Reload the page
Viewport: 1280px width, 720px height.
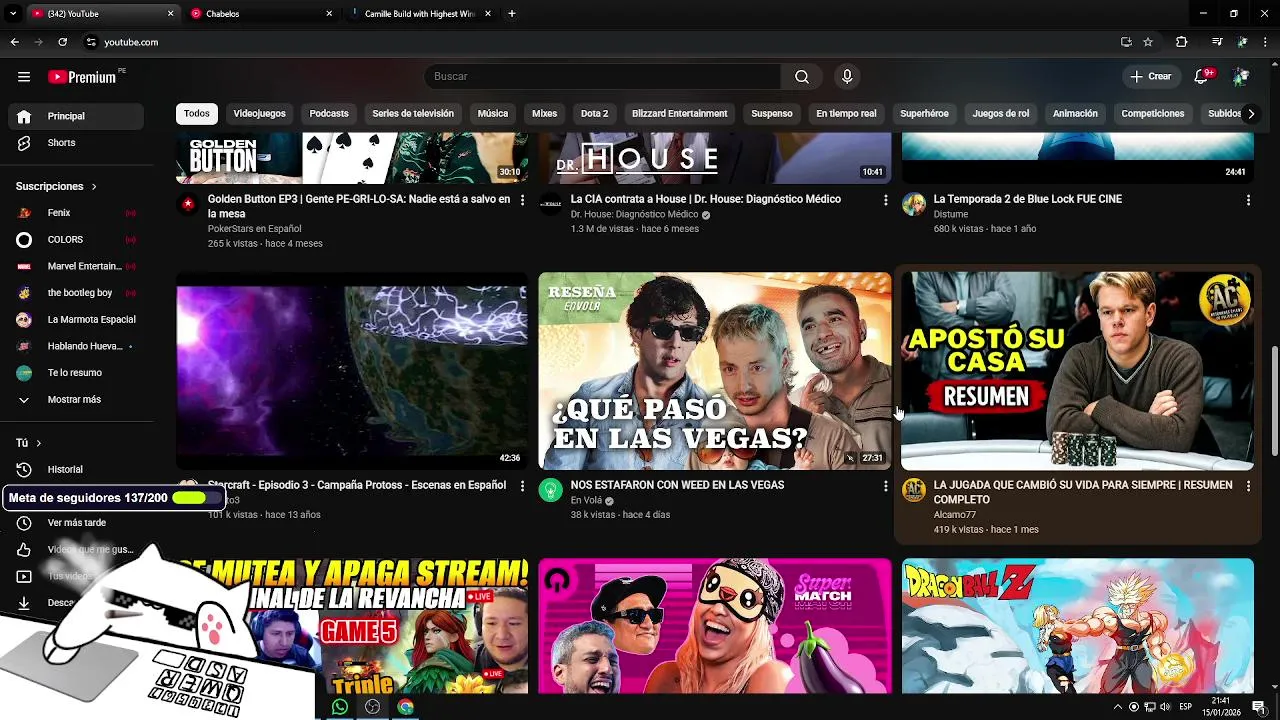pyautogui.click(x=62, y=42)
